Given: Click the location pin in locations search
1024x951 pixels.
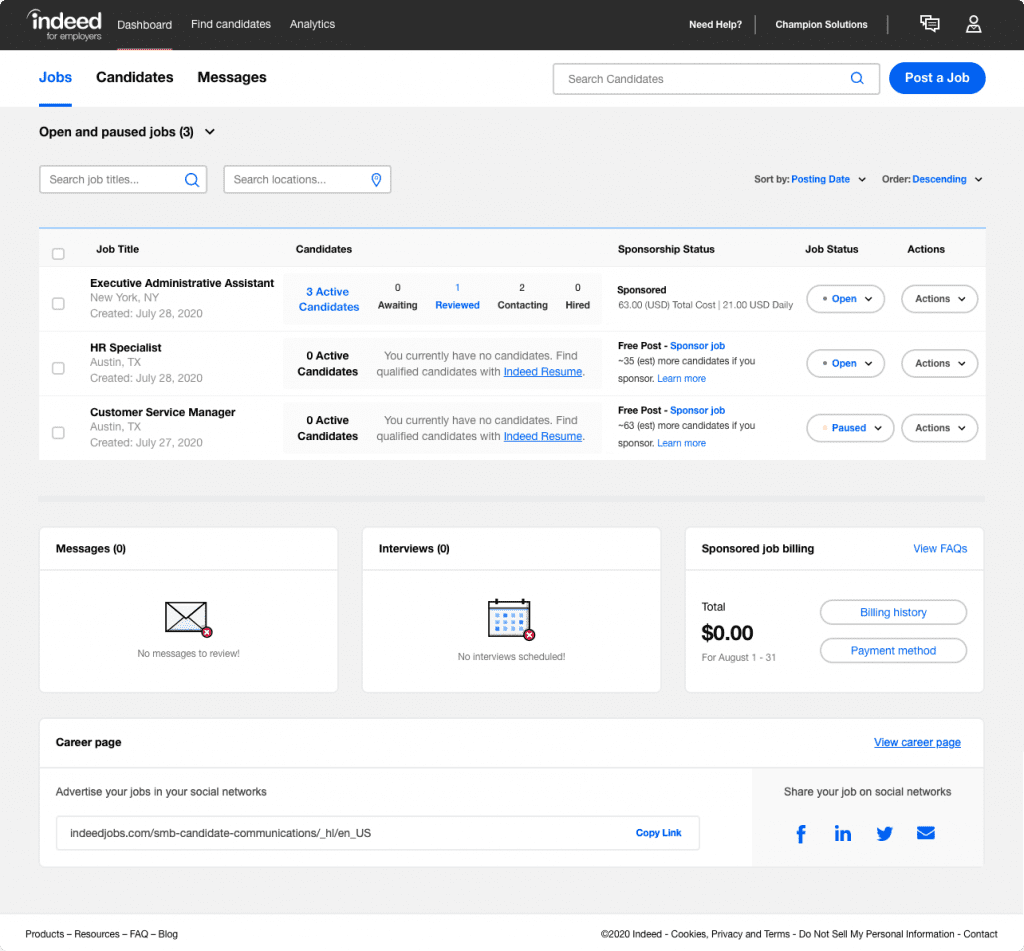Looking at the screenshot, I should tap(376, 179).
